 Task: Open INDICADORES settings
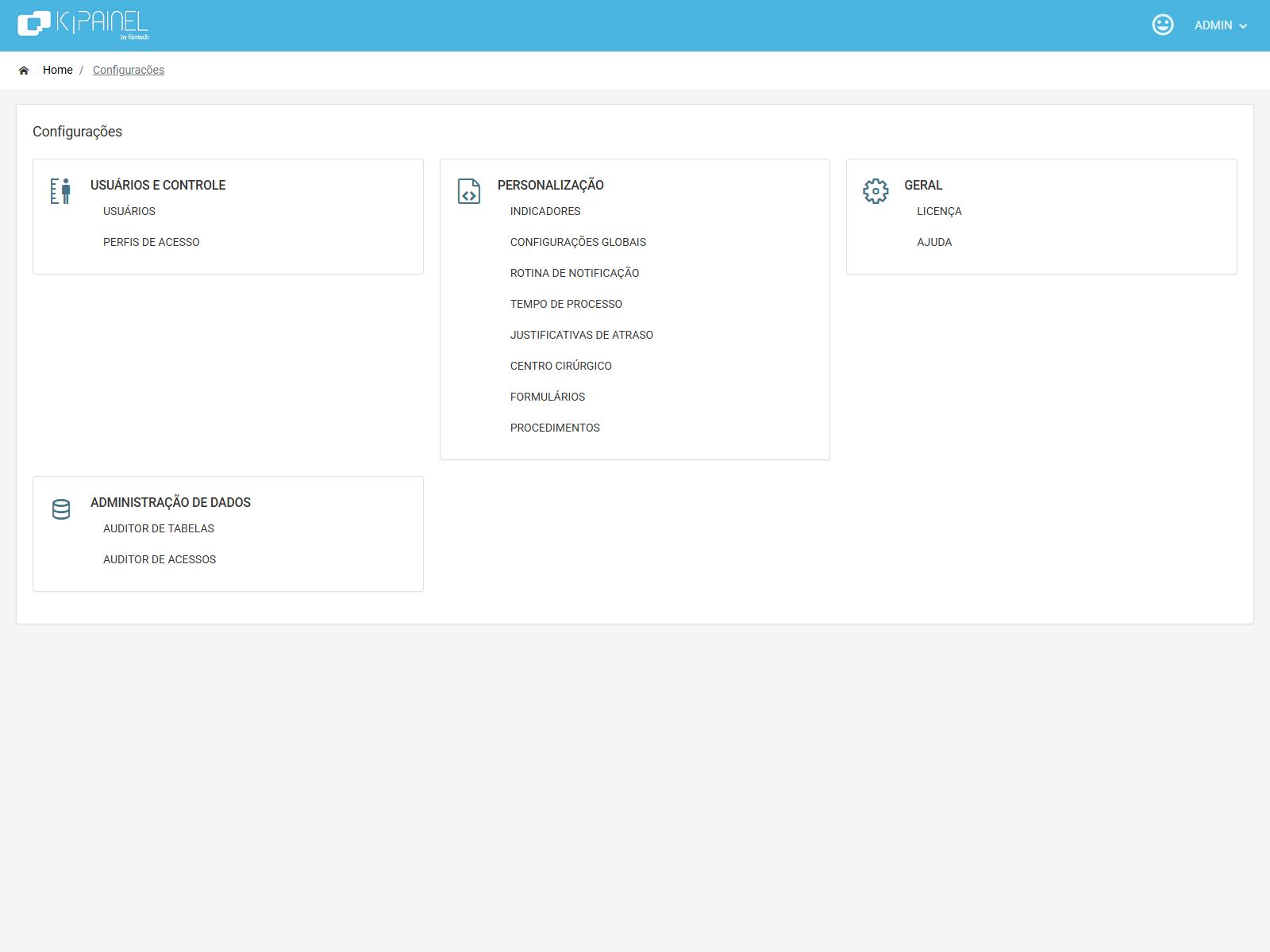(x=545, y=211)
